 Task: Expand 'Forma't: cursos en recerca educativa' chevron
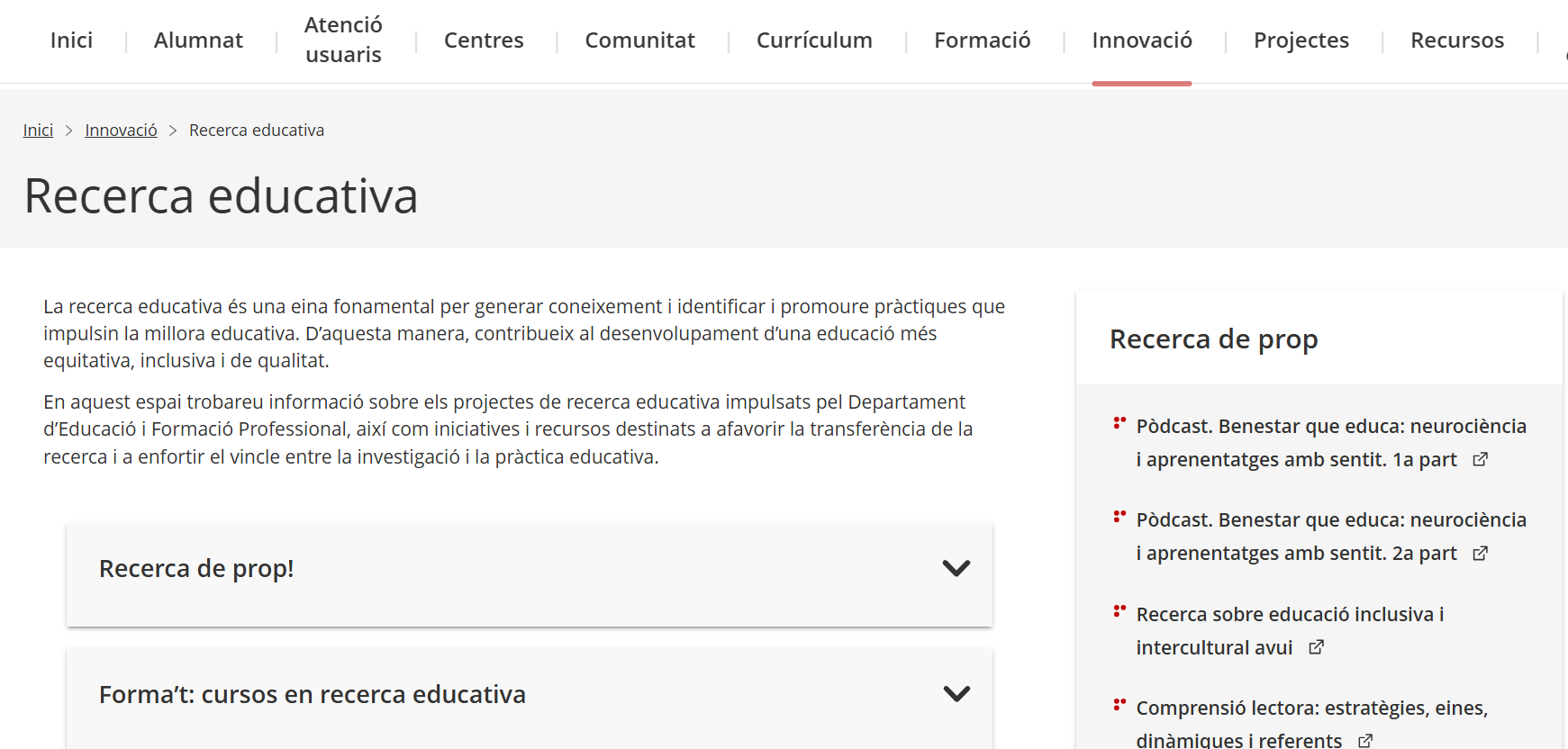(x=956, y=694)
